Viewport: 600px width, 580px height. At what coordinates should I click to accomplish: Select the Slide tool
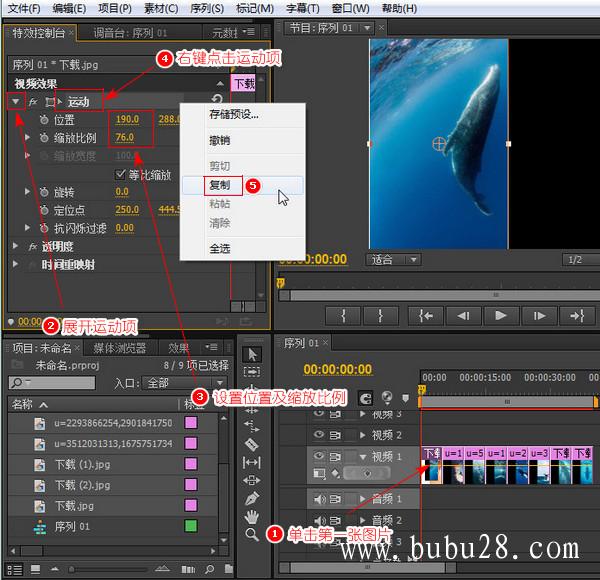(x=252, y=480)
